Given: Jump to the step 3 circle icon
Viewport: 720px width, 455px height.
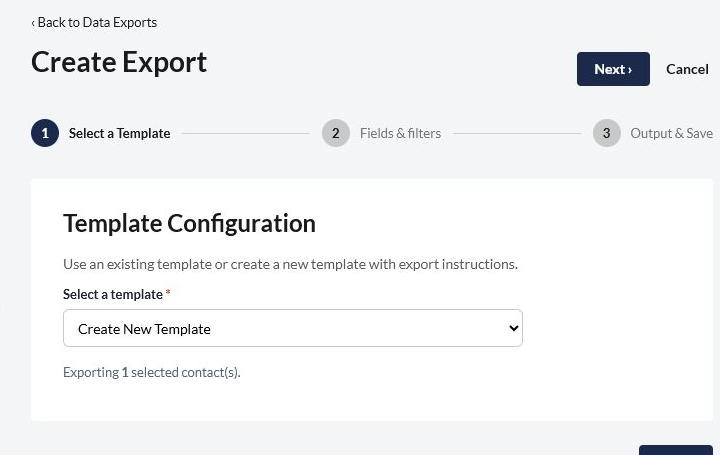Looking at the screenshot, I should [607, 133].
